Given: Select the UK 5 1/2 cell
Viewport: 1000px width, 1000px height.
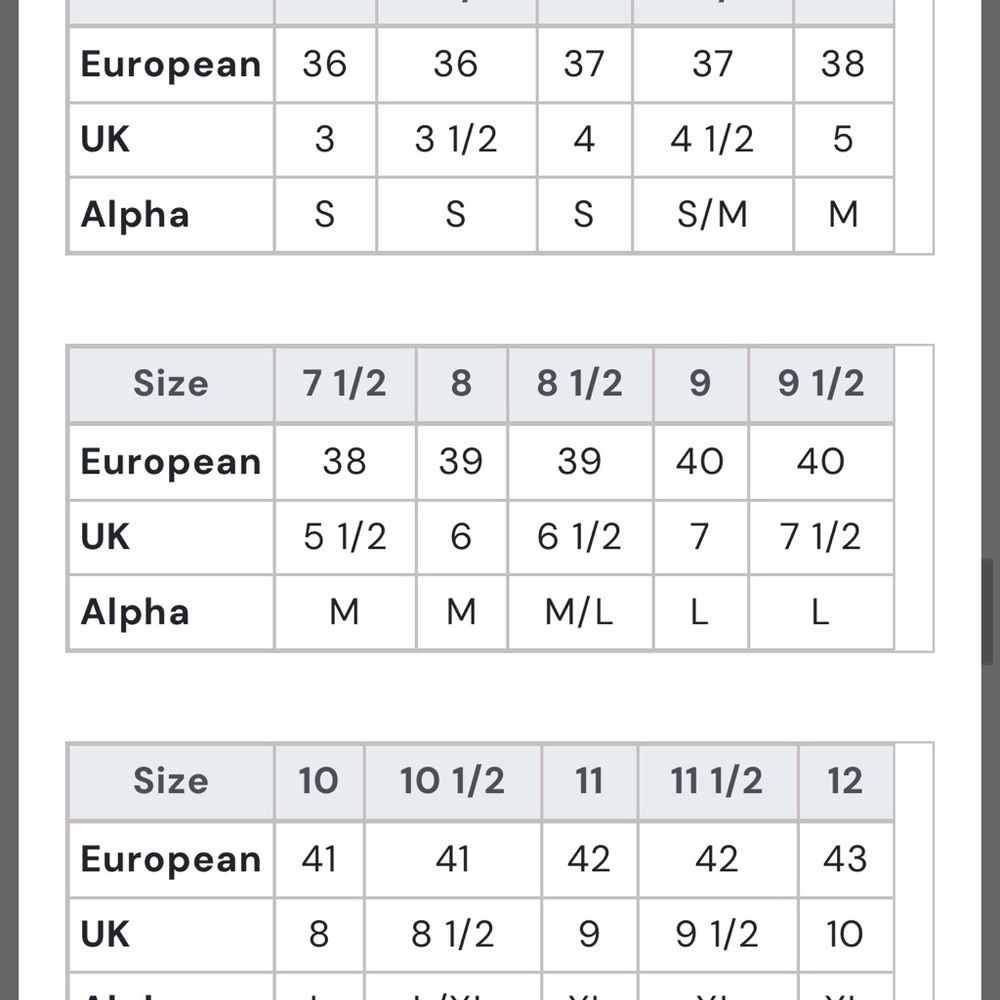Looking at the screenshot, I should point(344,537).
